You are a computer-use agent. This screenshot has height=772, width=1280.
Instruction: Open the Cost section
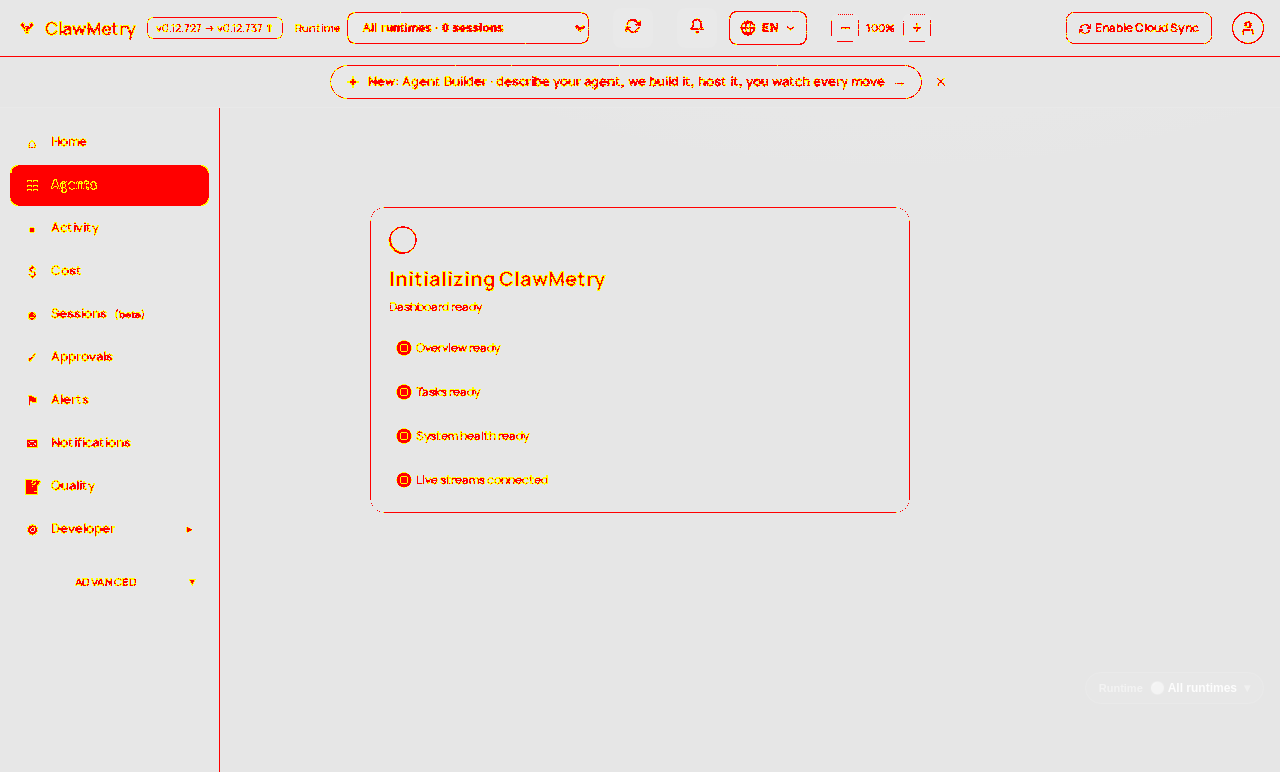109,271
